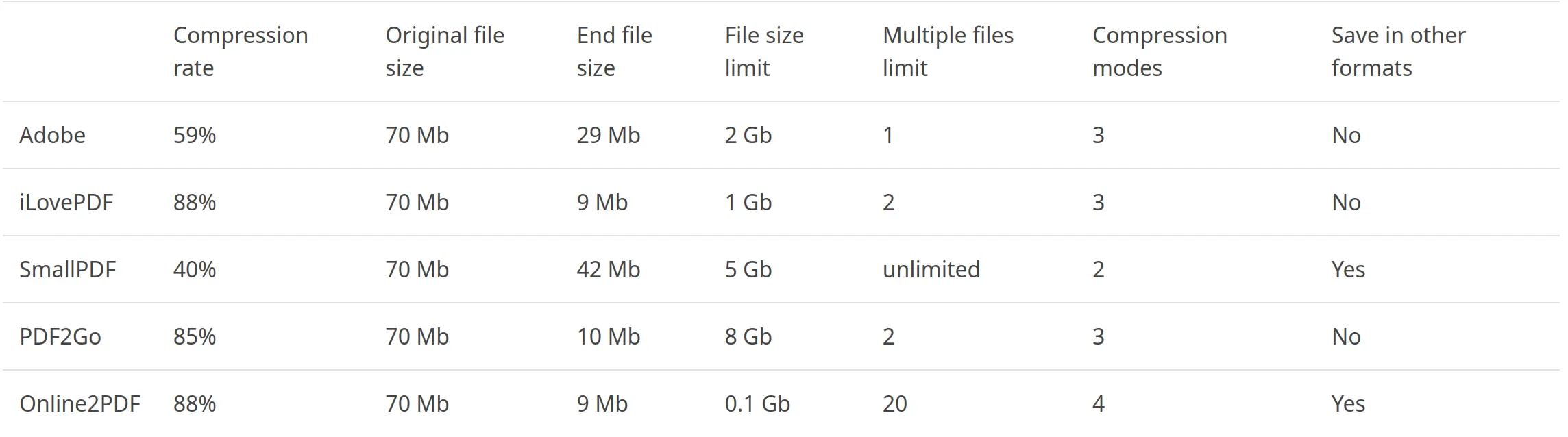Select the Adobe row label

point(53,135)
